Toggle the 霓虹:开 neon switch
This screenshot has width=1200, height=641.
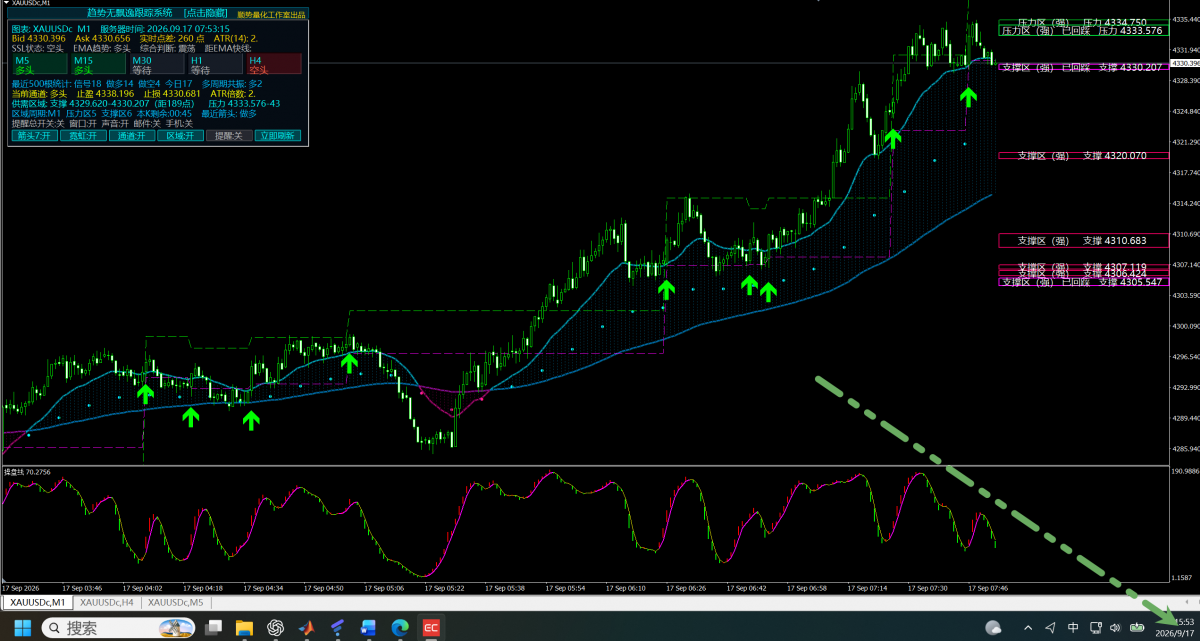pos(83,136)
